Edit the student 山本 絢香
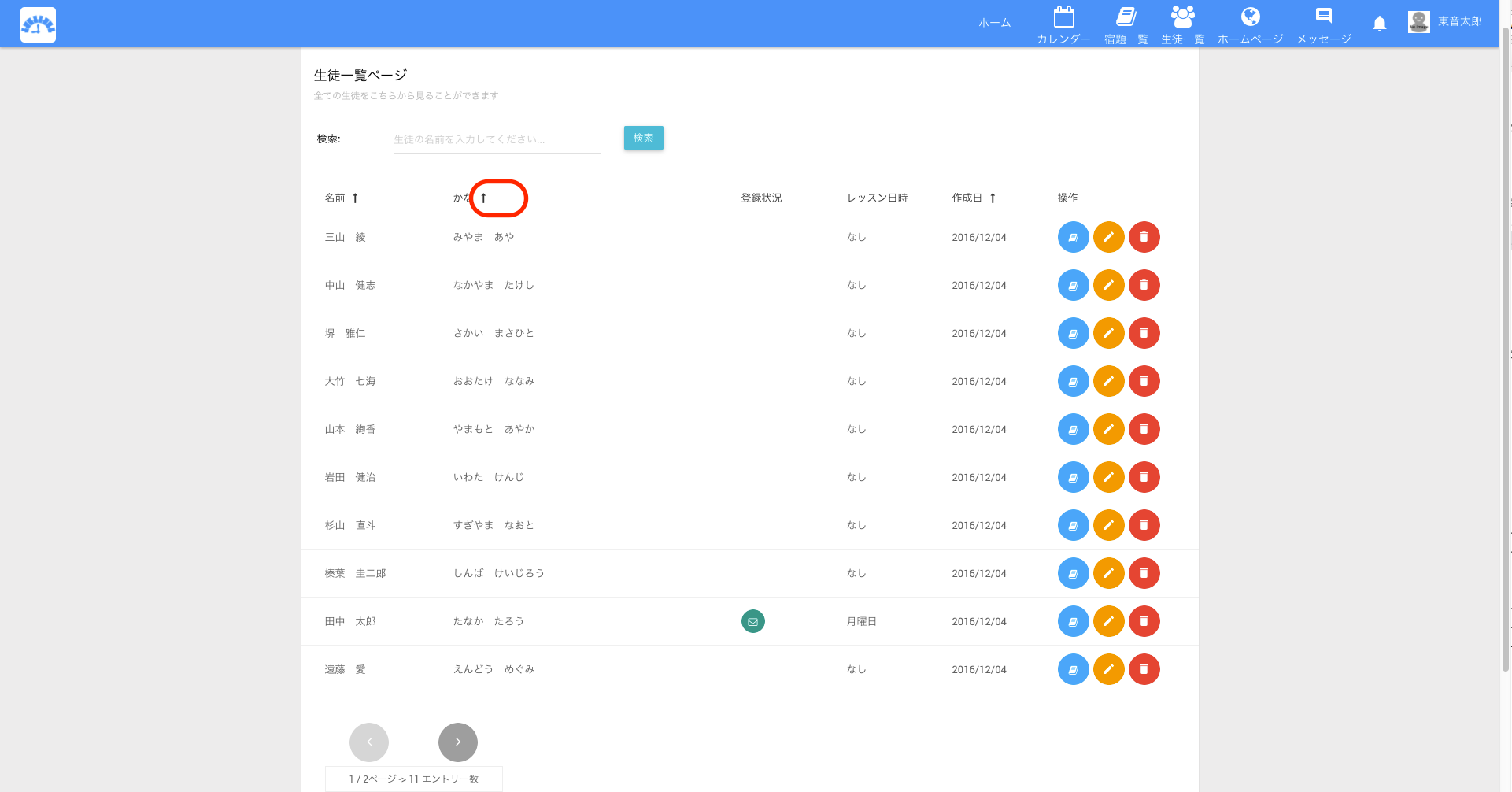The width and height of the screenshot is (1512, 792). pos(1108,429)
